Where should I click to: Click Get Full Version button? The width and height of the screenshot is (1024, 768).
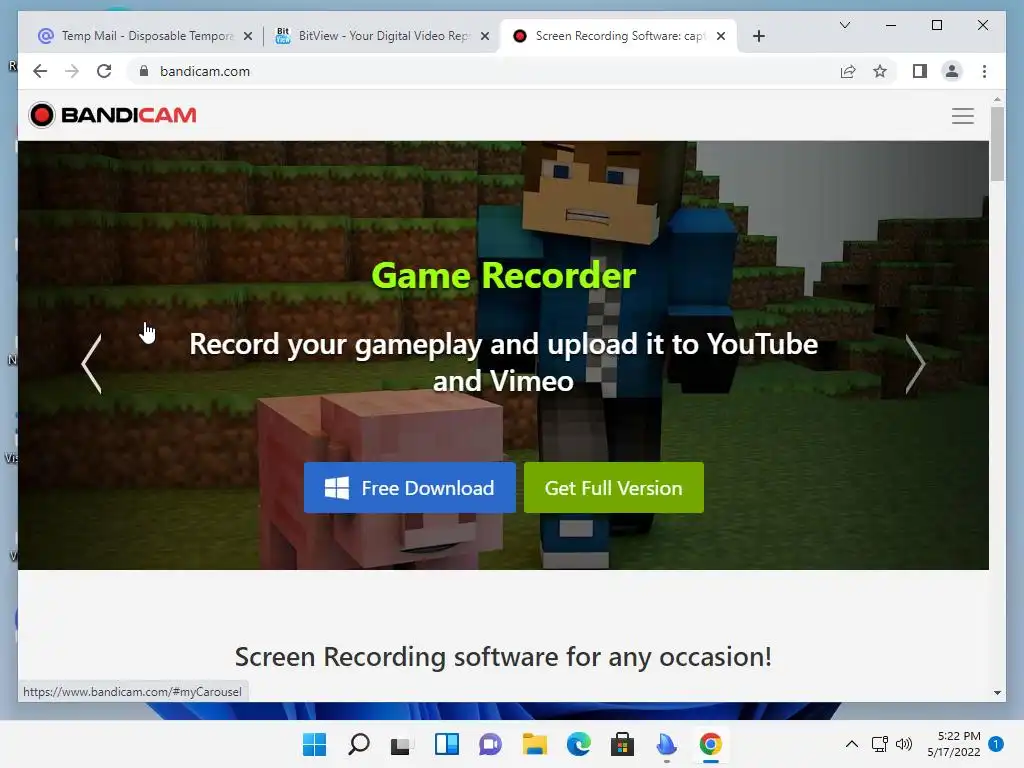click(x=614, y=488)
